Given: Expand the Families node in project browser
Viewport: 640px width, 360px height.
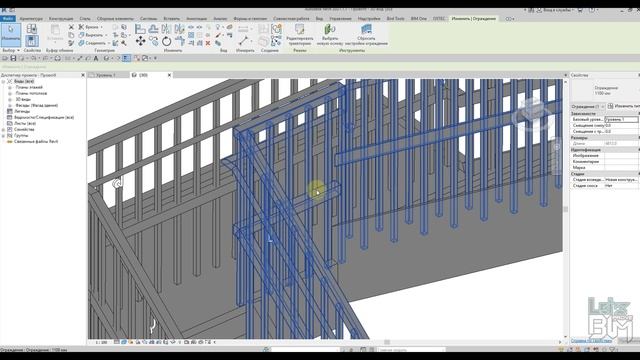Looking at the screenshot, I should 4,129.
